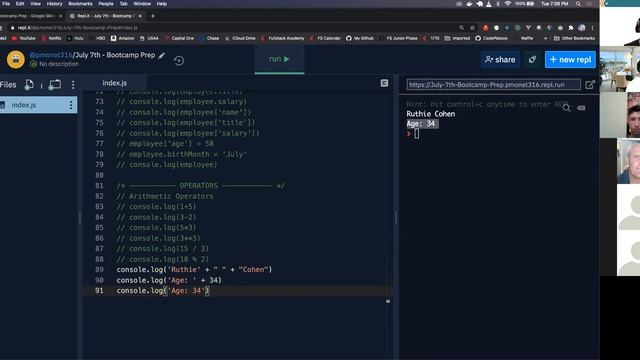
Task: Click the @pmonet316 username link
Action: (51, 55)
